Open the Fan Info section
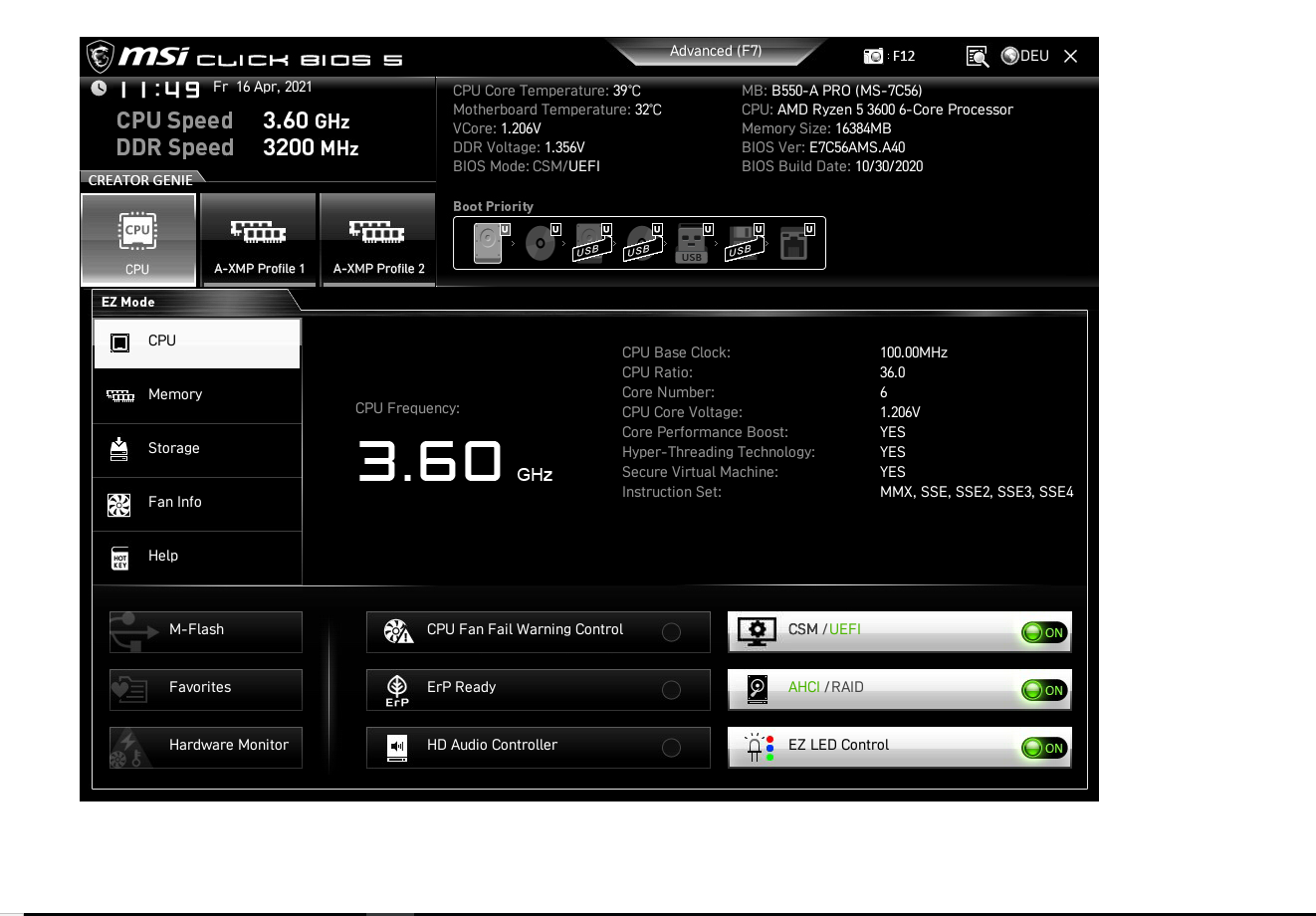Viewport: 1316px width, 916px height. point(197,504)
